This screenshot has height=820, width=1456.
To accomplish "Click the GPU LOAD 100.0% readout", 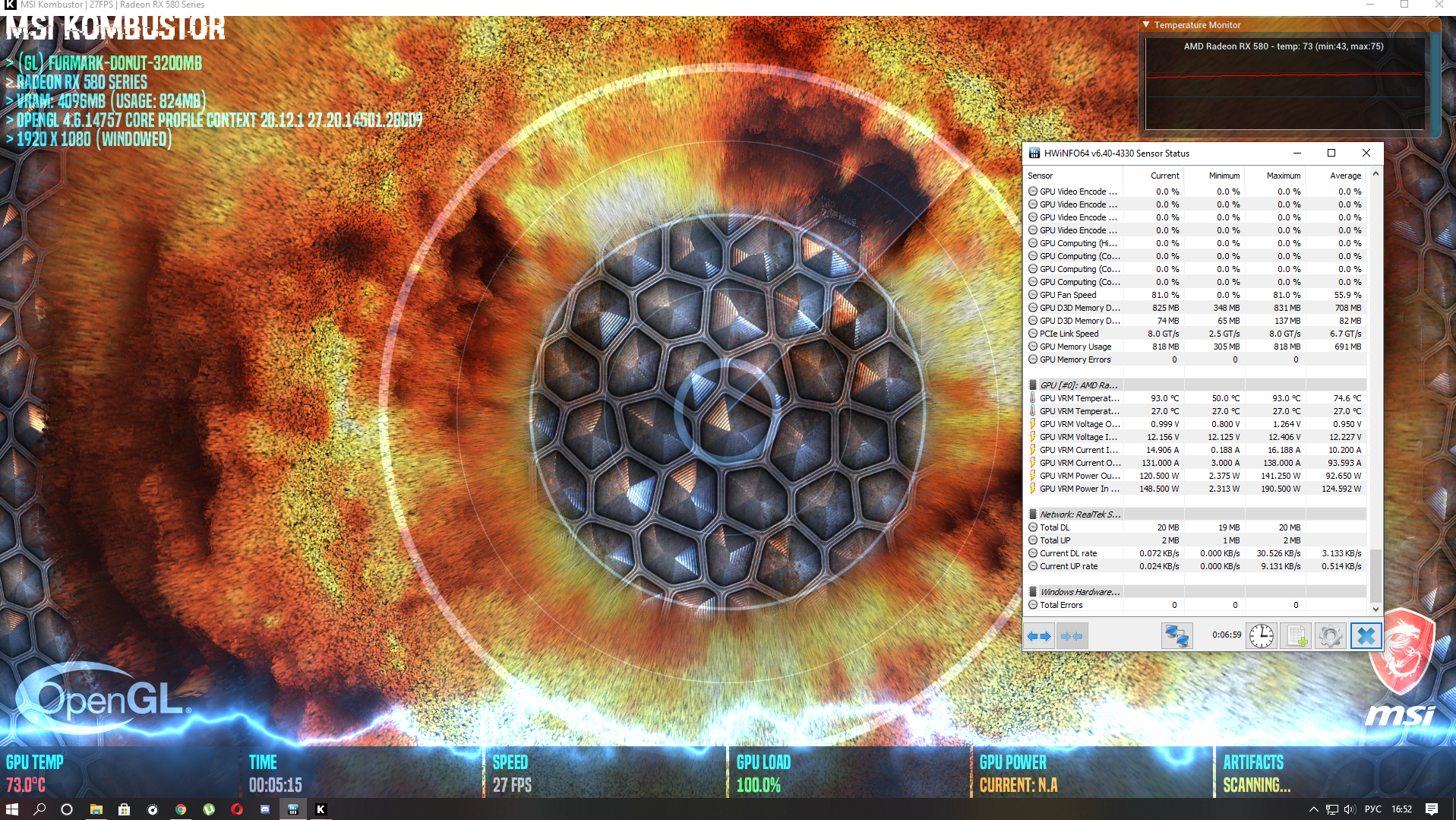I will point(763,774).
